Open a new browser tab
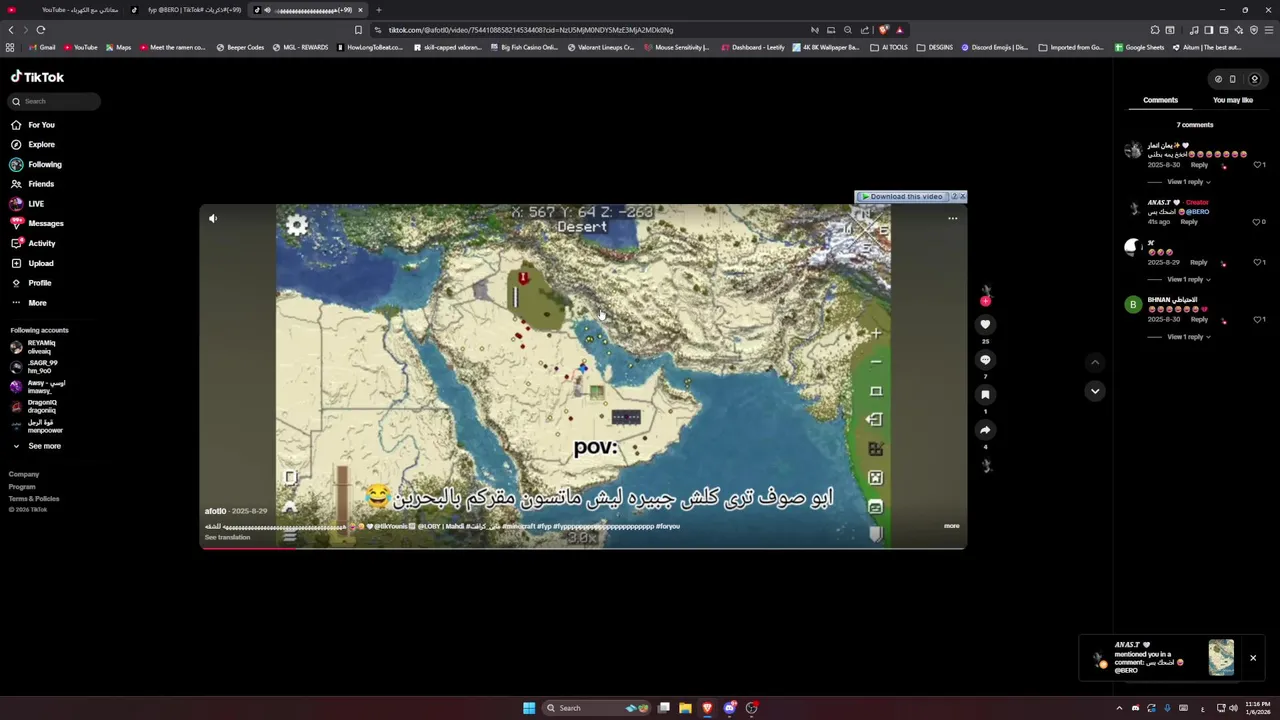Image resolution: width=1280 pixels, height=720 pixels. point(378,10)
